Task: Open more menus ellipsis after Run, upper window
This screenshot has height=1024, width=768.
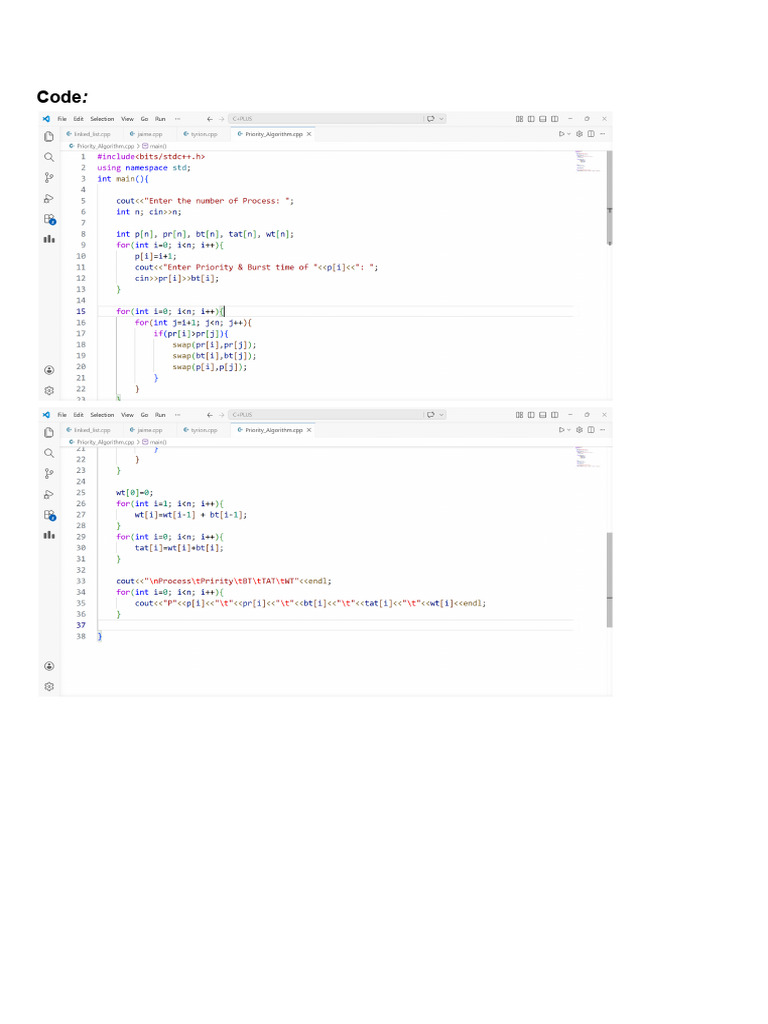Action: click(178, 119)
